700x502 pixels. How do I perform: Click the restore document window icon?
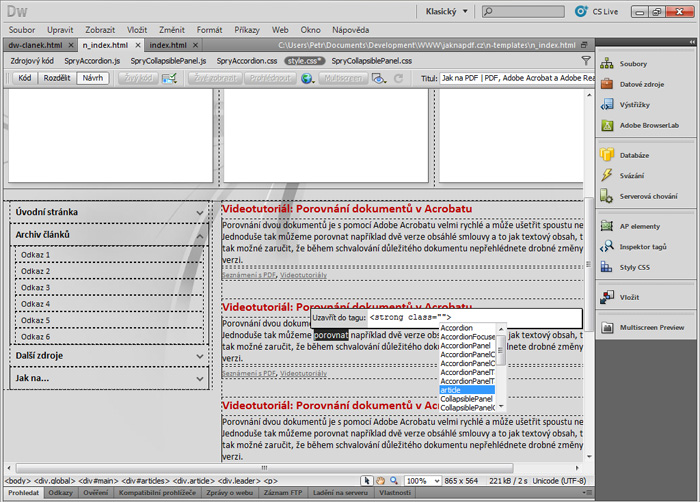click(584, 45)
